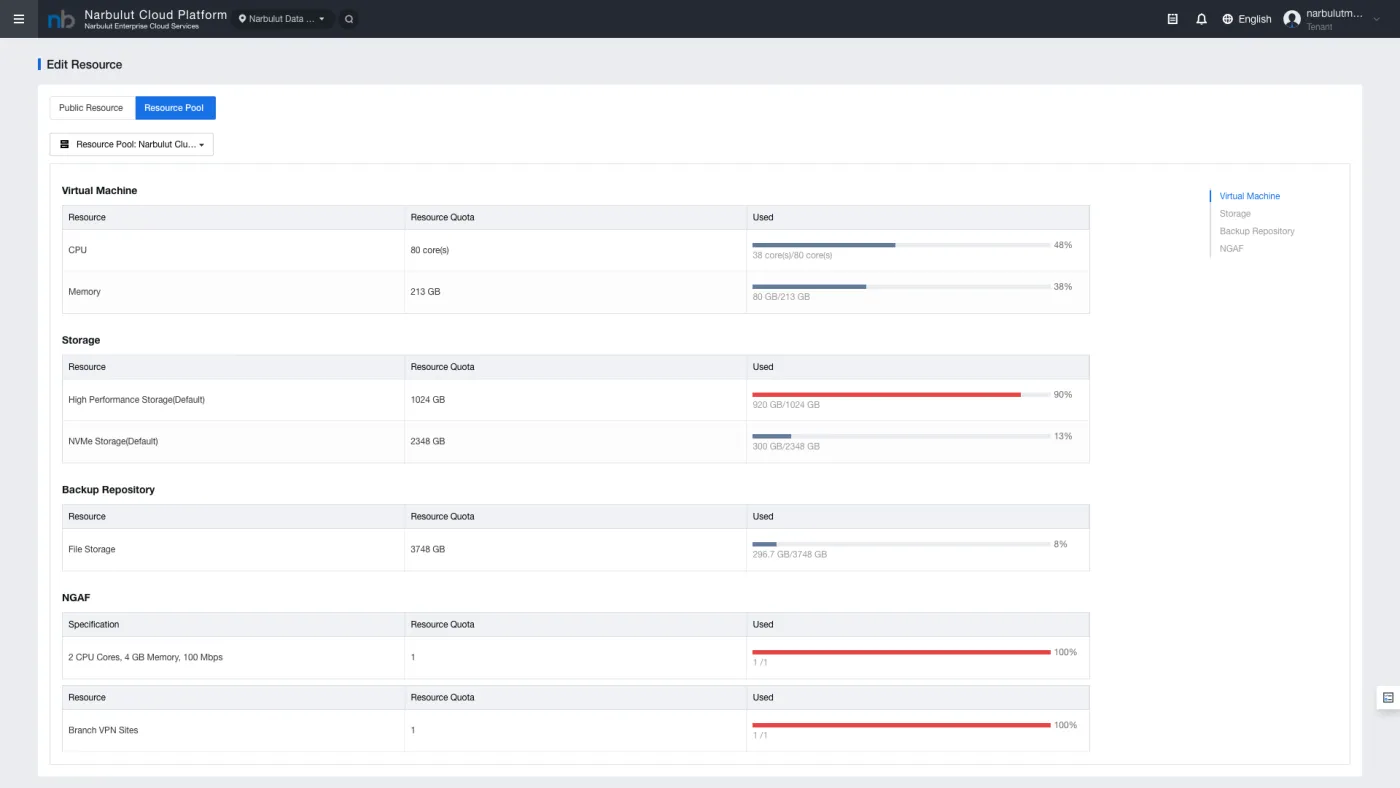Click the '38 core(s)/80 core(s)' usage text
The width and height of the screenshot is (1400, 788).
tap(792, 255)
